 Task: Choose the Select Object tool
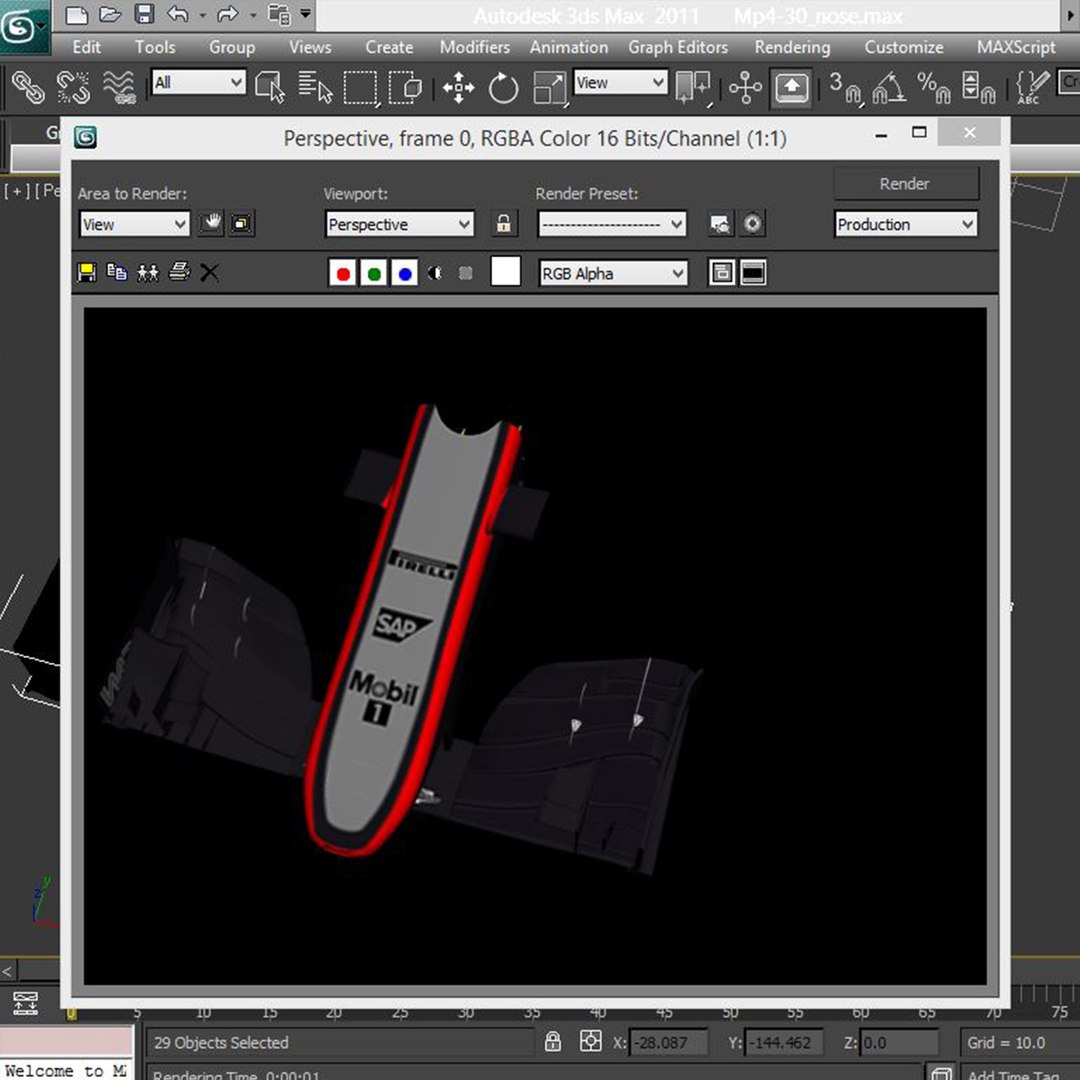point(269,87)
